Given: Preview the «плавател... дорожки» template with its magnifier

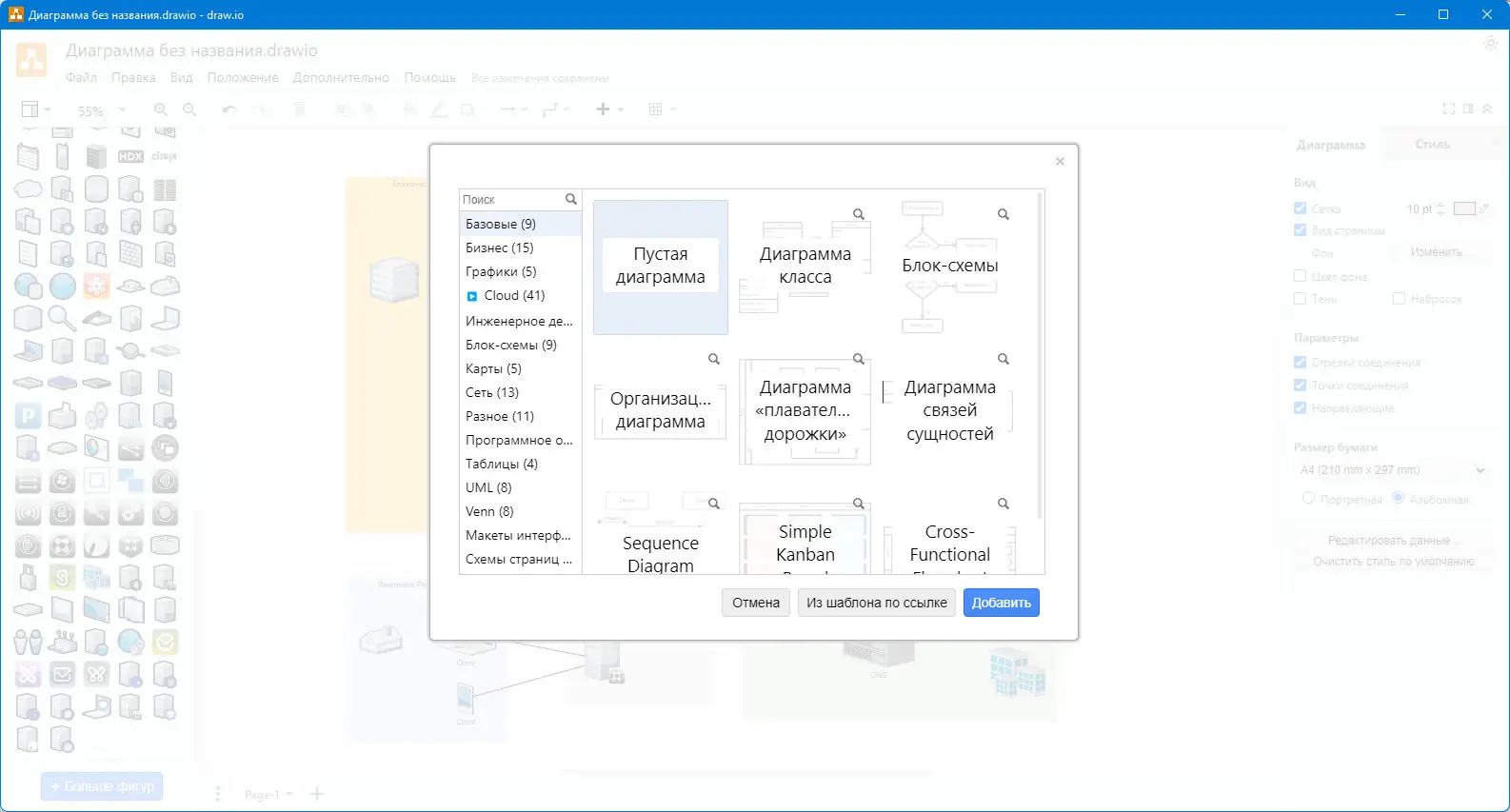Looking at the screenshot, I should coord(859,359).
